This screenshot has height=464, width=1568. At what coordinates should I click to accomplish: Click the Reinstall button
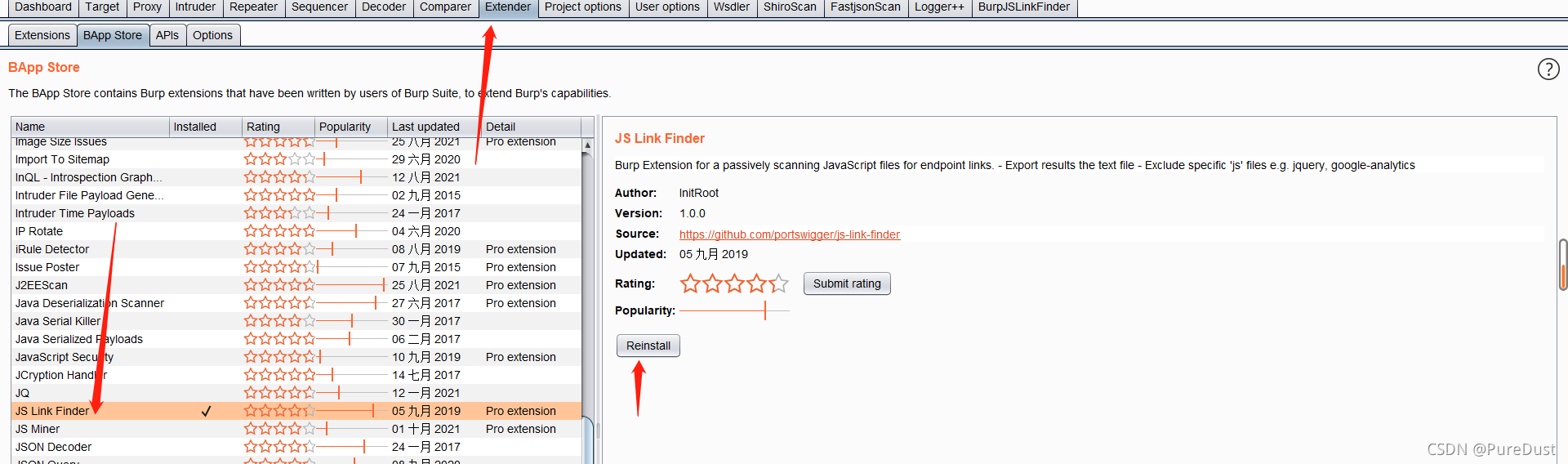(648, 346)
